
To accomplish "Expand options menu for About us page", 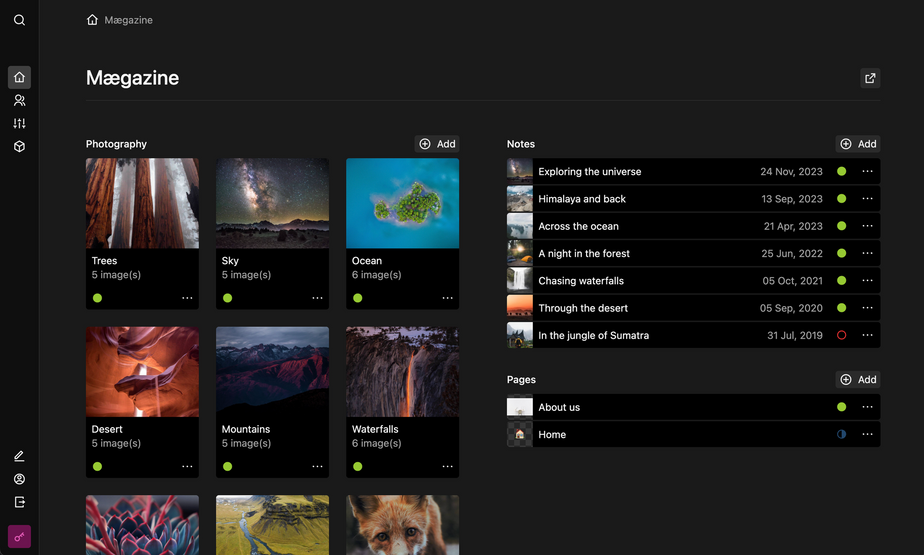I will tap(867, 407).
